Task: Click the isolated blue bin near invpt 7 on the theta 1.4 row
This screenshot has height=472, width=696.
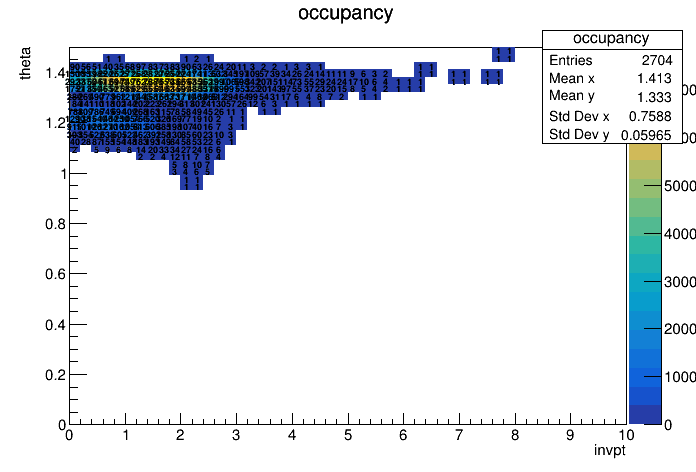Action: tap(459, 77)
